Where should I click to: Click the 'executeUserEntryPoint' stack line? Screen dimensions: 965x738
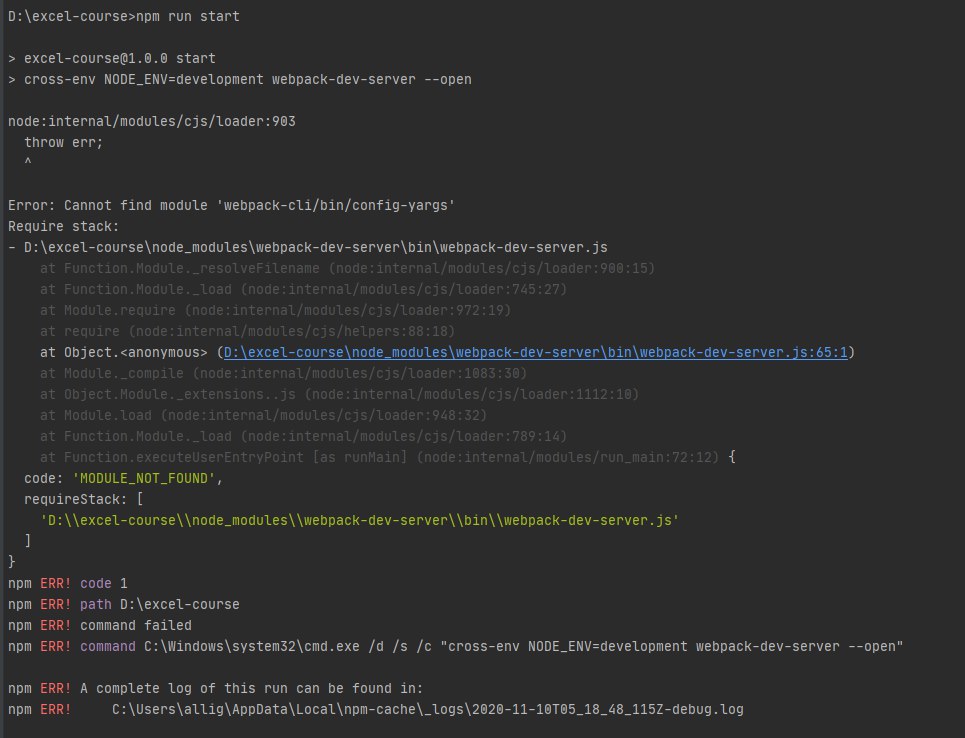pyautogui.click(x=388, y=457)
